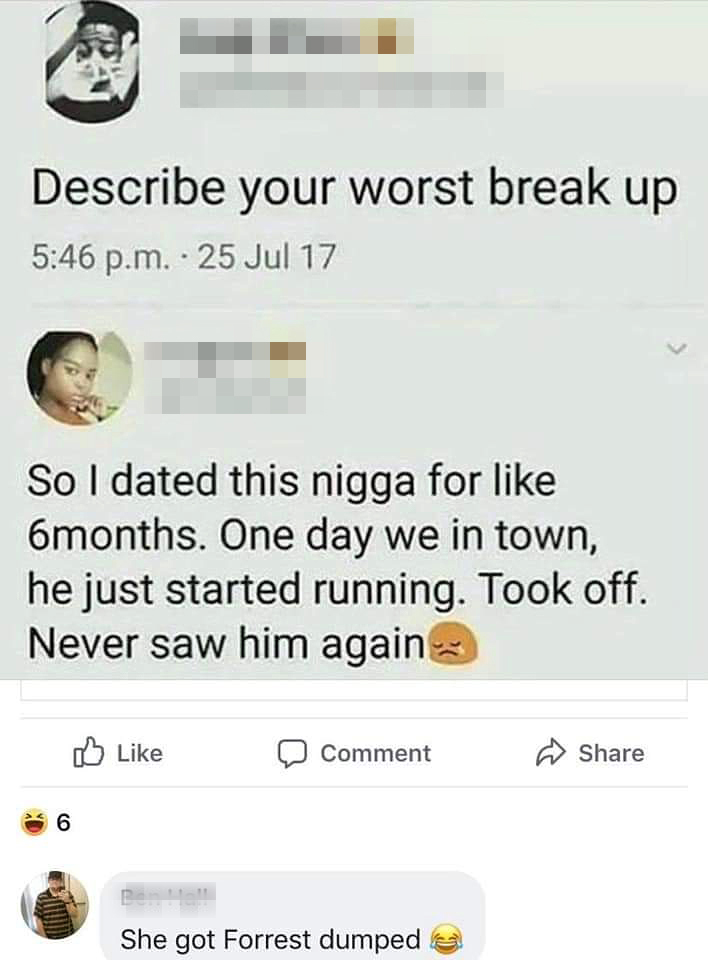Click the Like thumbs-up icon

click(86, 752)
